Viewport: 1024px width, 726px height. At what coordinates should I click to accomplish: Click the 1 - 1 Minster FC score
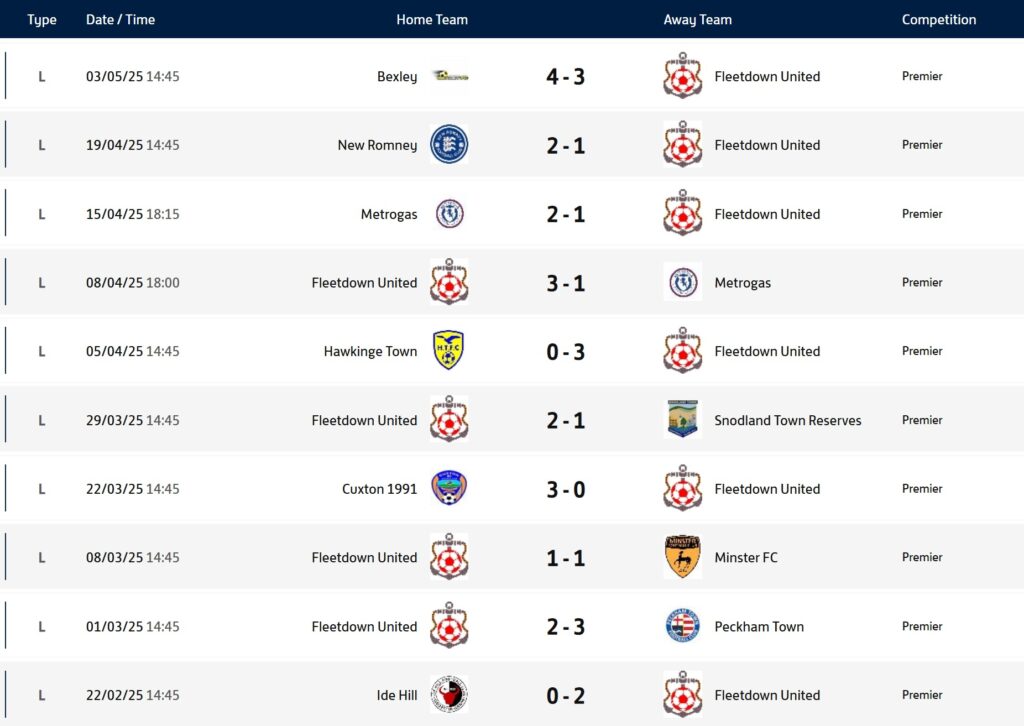566,558
